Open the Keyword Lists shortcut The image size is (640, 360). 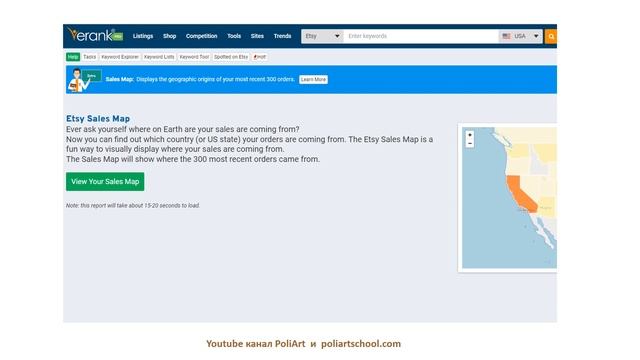point(159,57)
